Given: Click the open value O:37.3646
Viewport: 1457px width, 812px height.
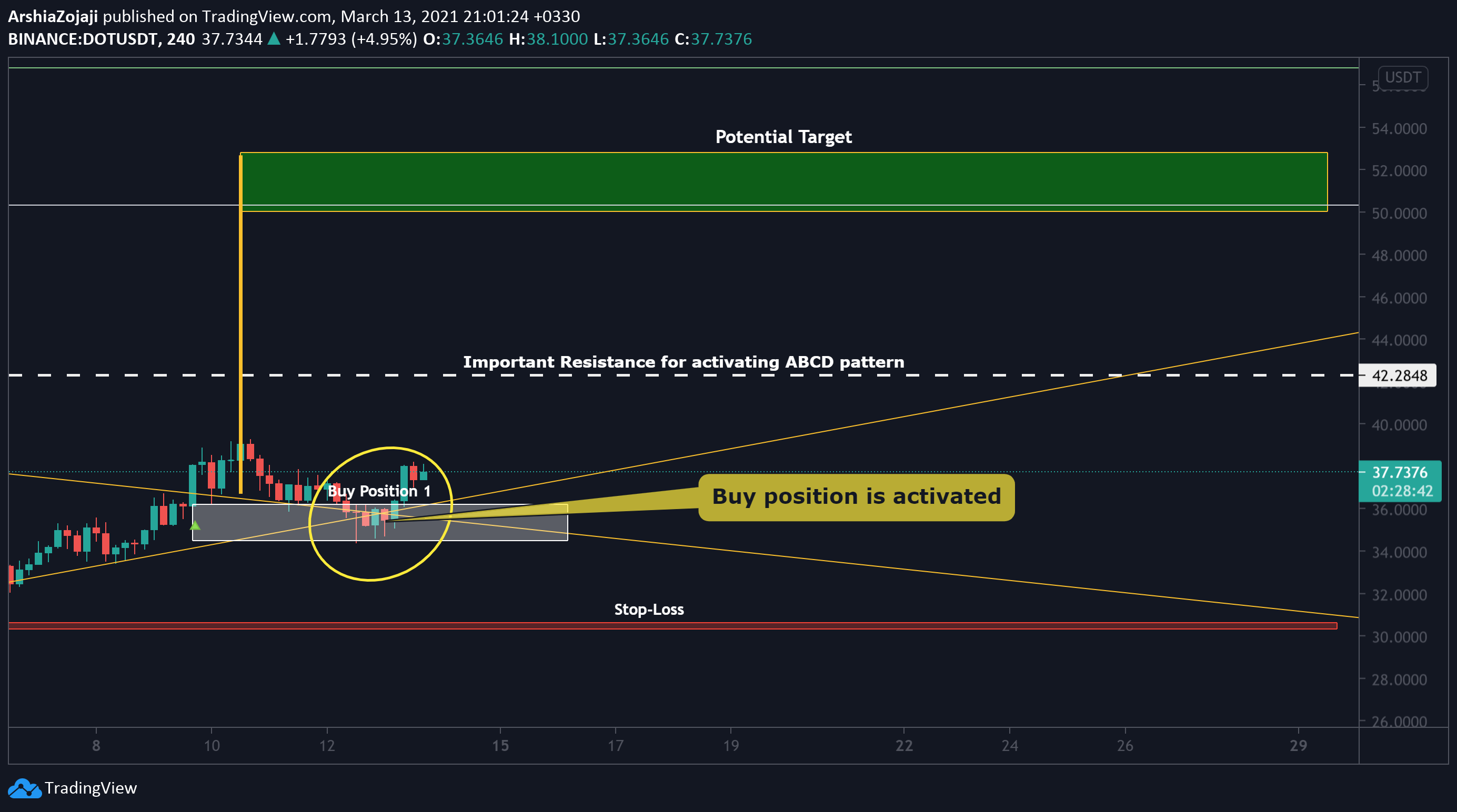Looking at the screenshot, I should coord(463,39).
